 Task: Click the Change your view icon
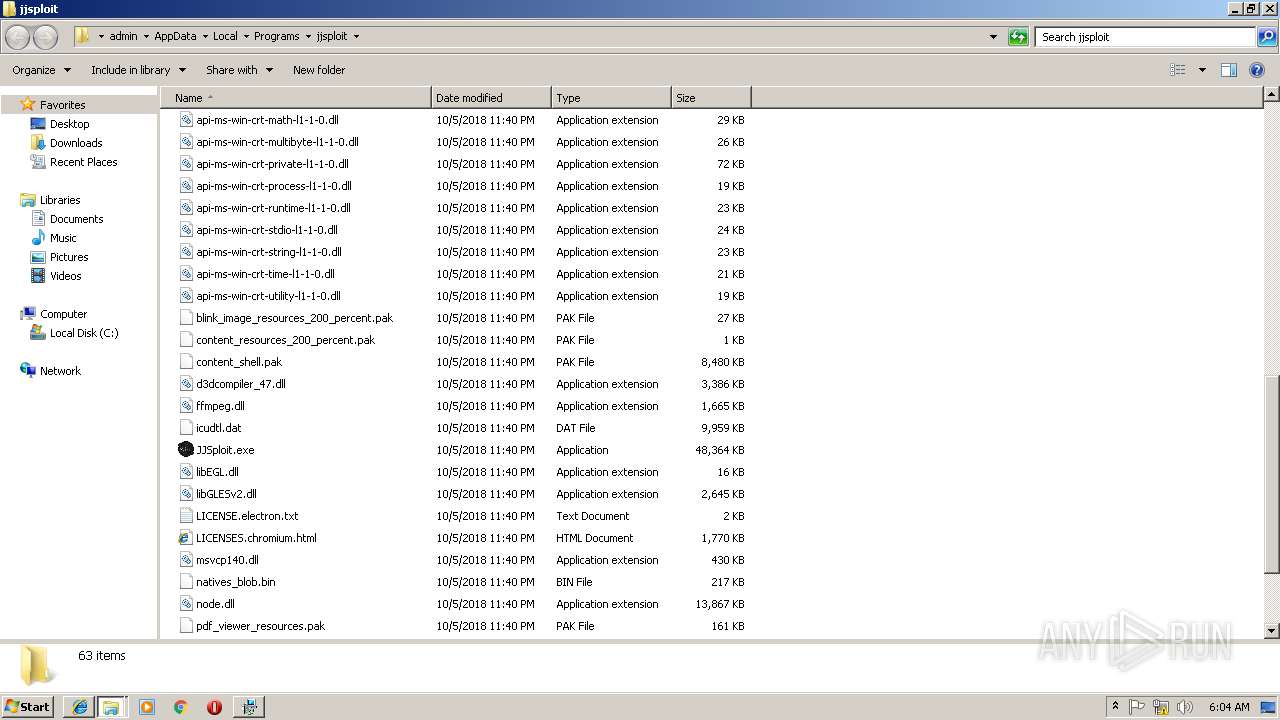coord(1178,70)
